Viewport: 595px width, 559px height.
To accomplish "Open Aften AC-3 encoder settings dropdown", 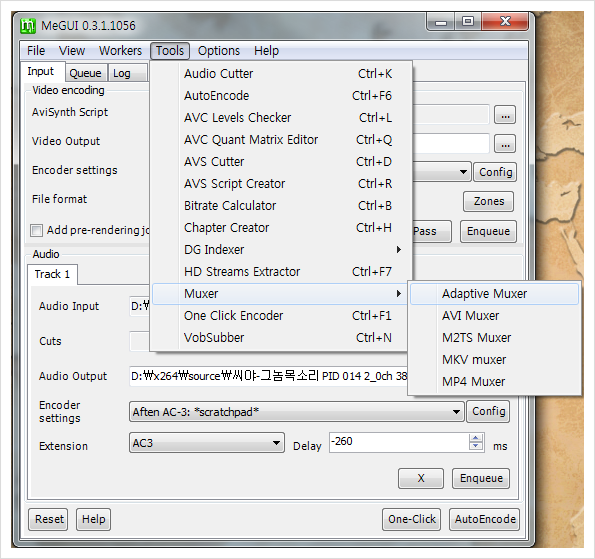I will coord(297,412).
